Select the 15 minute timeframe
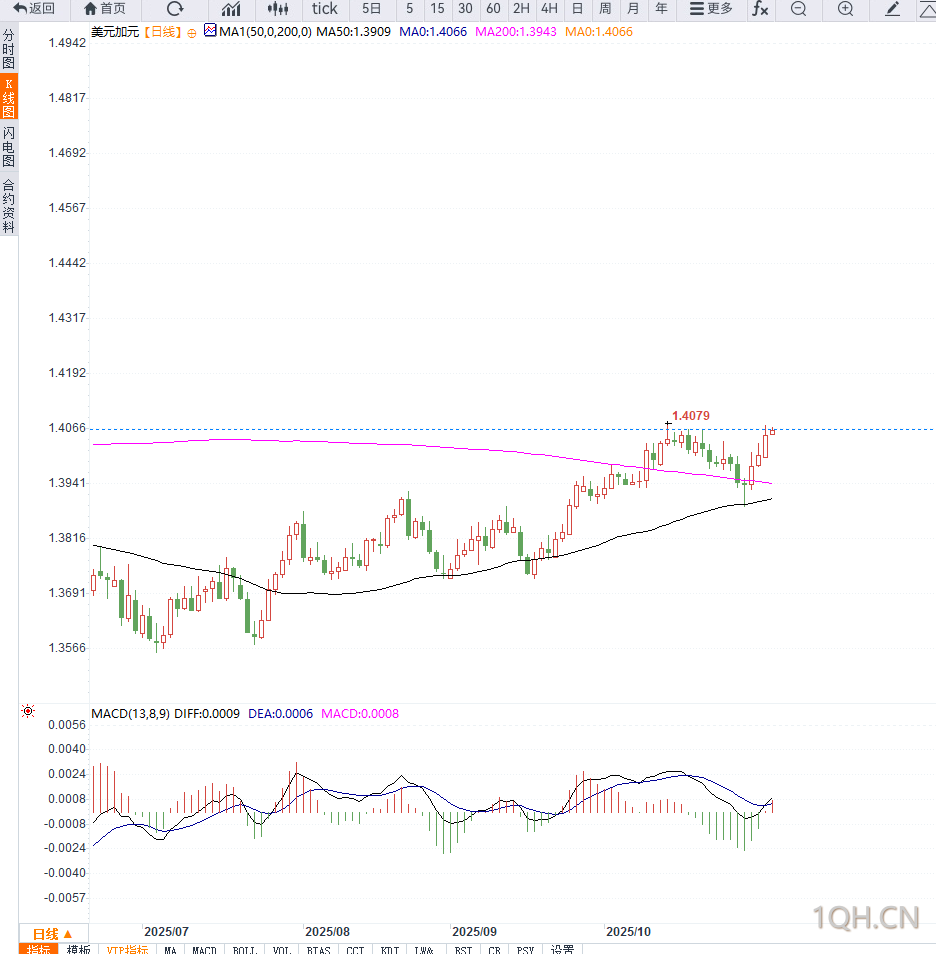Image resolution: width=936 pixels, height=954 pixels. click(437, 9)
